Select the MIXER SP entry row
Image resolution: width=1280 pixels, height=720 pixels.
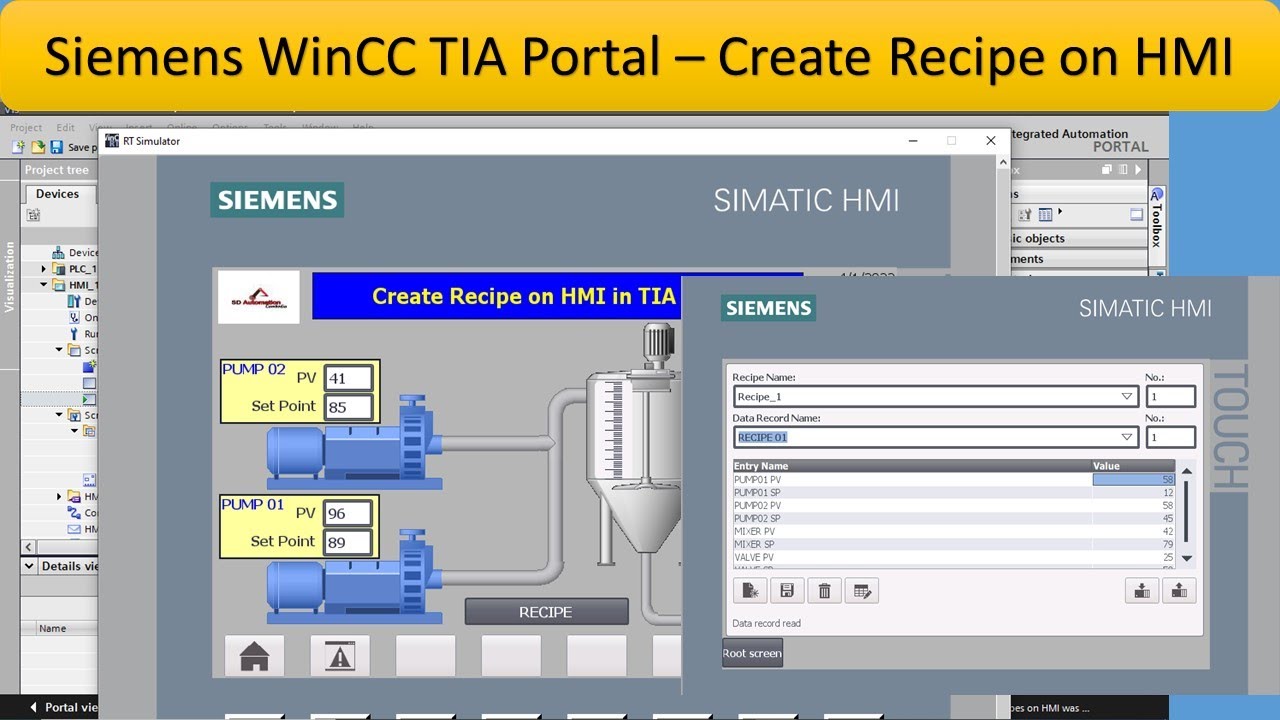click(x=954, y=544)
